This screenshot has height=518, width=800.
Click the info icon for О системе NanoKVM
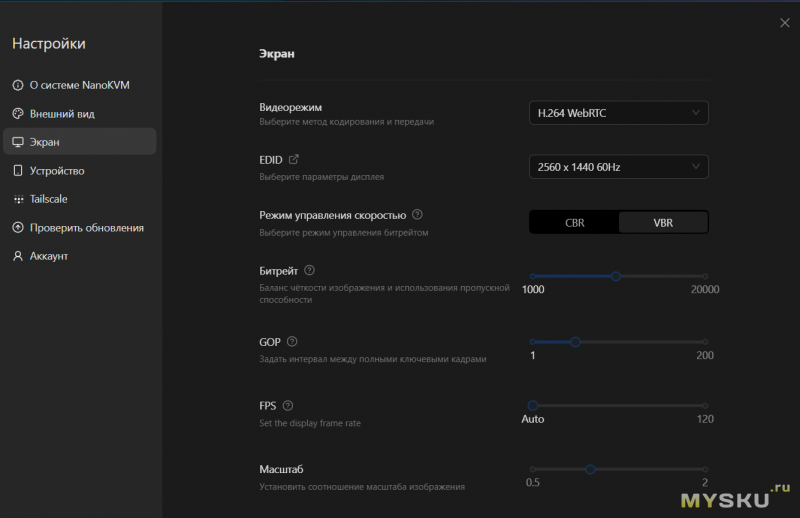18,85
